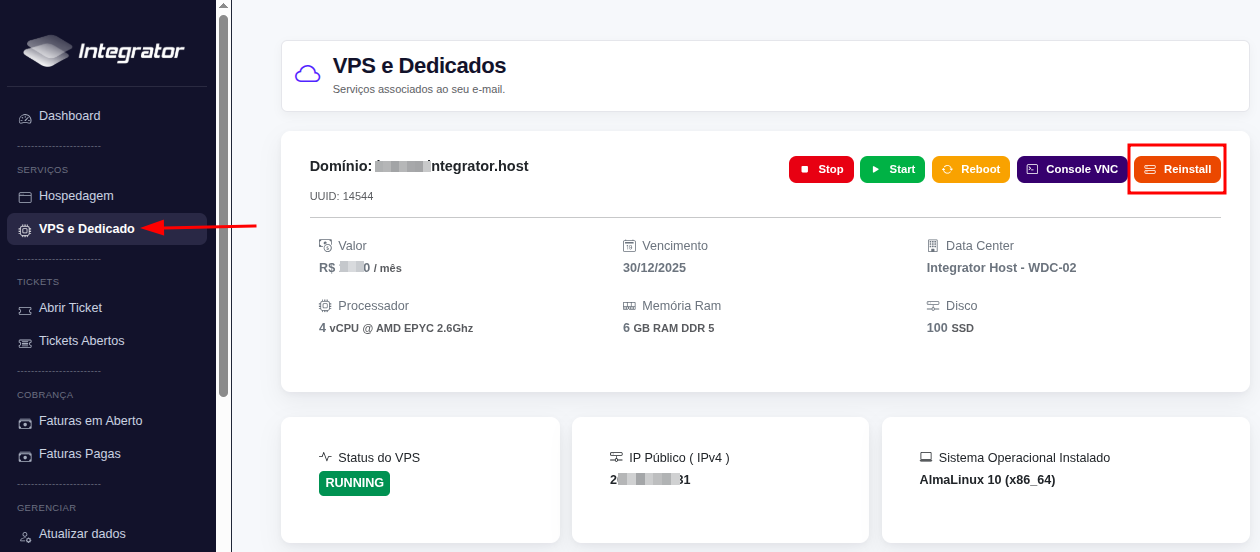The image size is (1260, 552).
Task: Click the Abrir Ticket ticket icon
Action: pyautogui.click(x=25, y=309)
